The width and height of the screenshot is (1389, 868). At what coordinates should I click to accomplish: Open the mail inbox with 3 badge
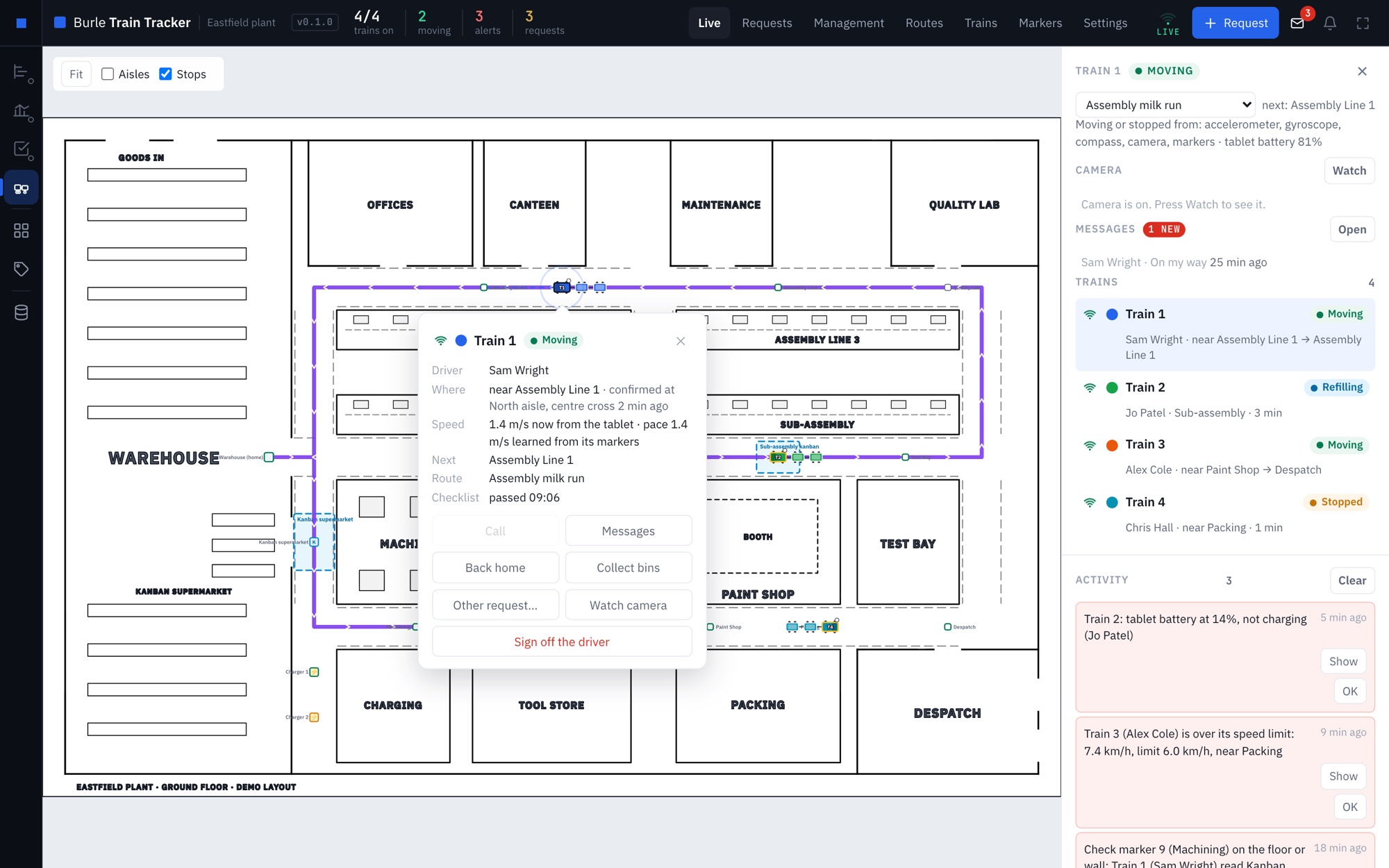[1297, 23]
